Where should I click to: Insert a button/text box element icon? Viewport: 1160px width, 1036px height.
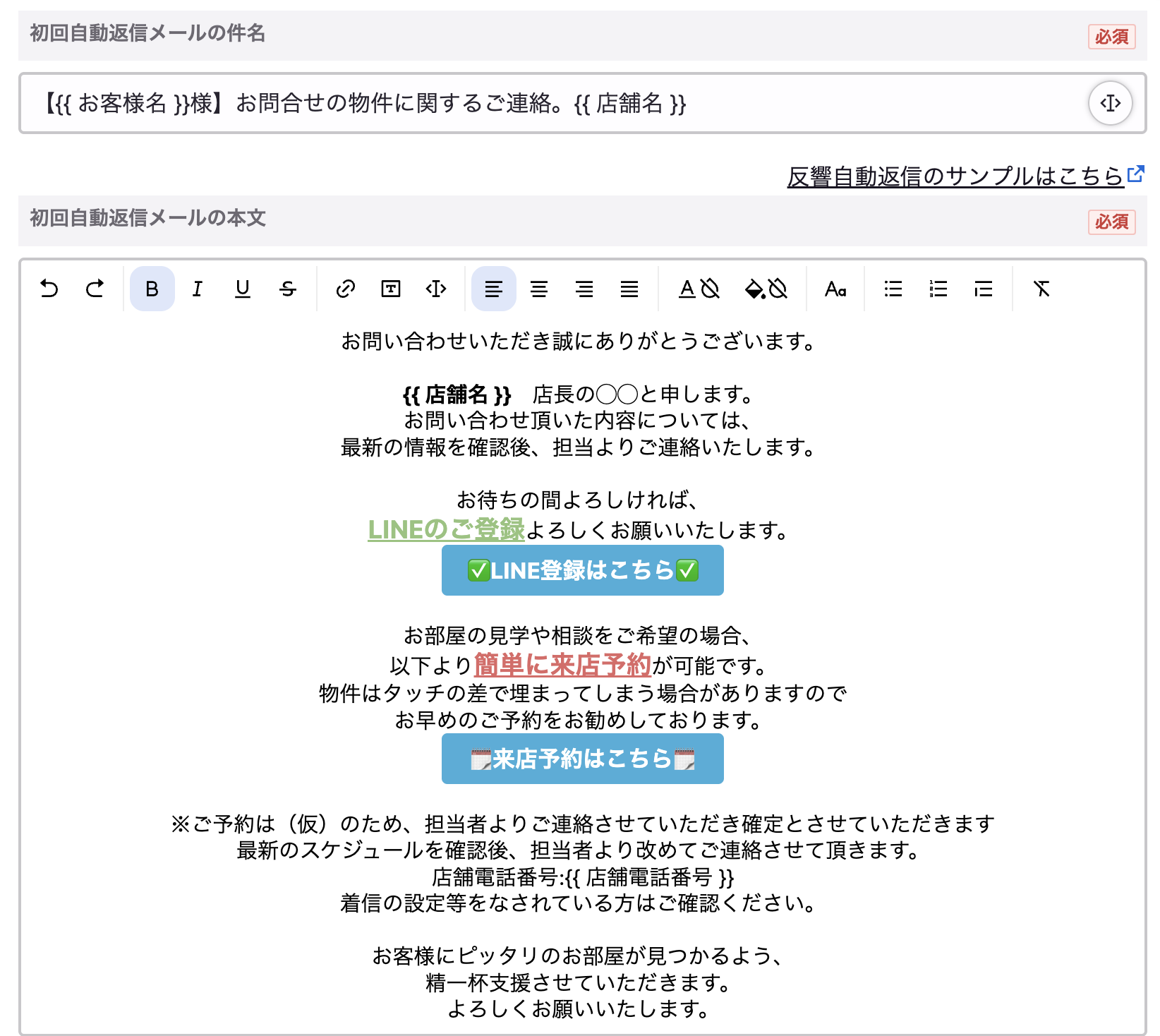(x=391, y=289)
